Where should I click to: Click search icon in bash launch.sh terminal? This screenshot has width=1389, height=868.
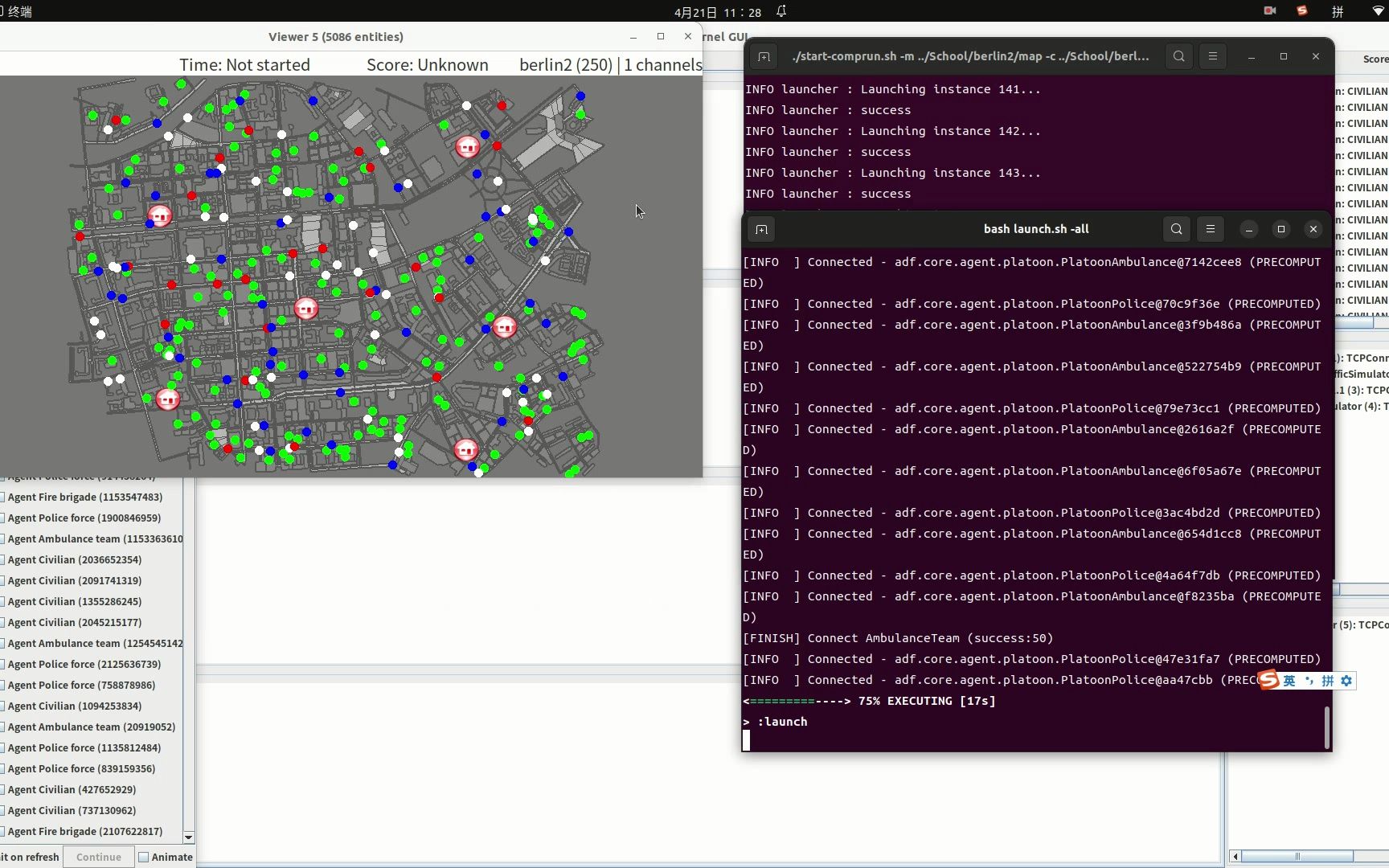click(x=1176, y=229)
